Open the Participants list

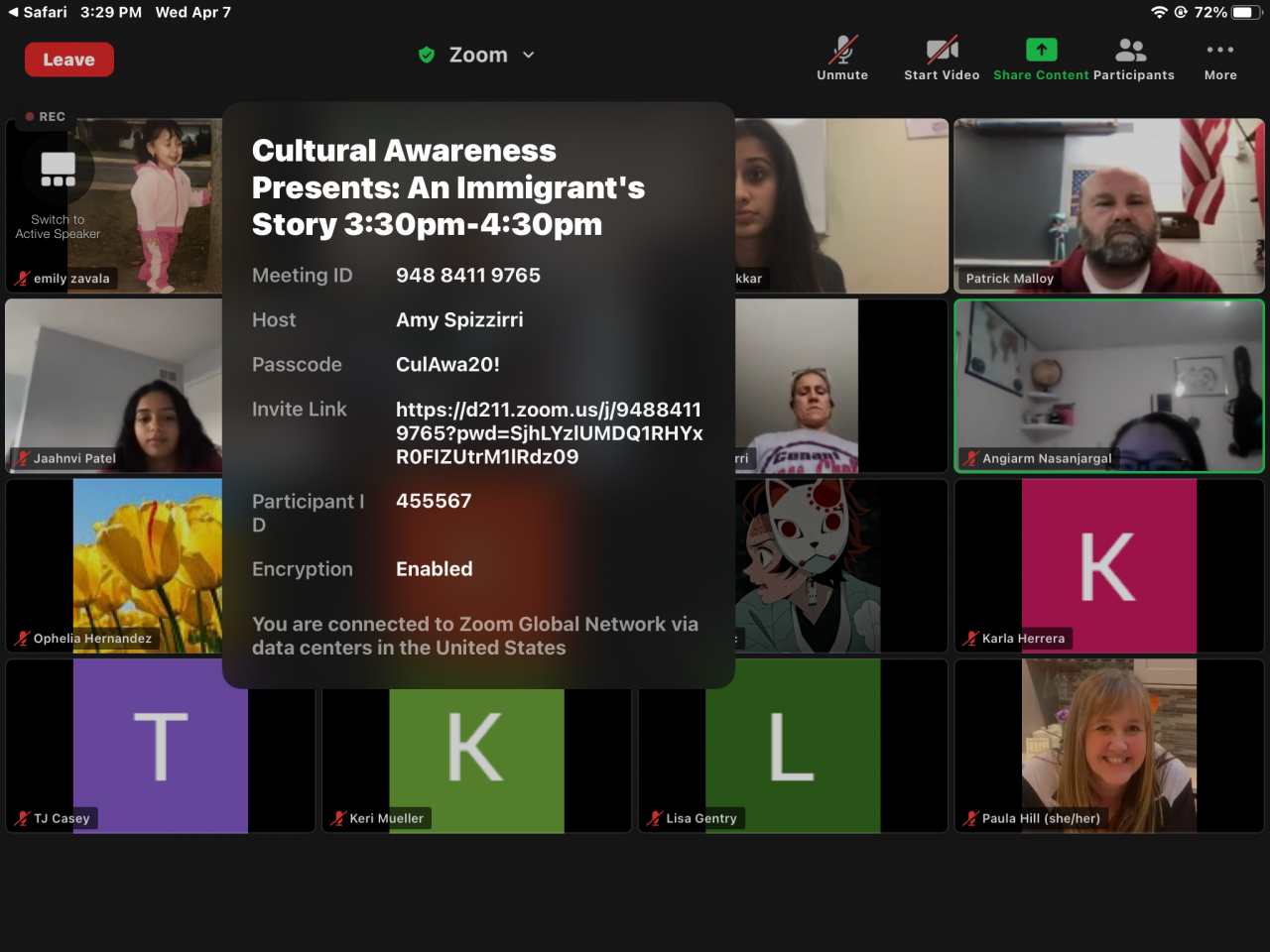click(x=1133, y=59)
